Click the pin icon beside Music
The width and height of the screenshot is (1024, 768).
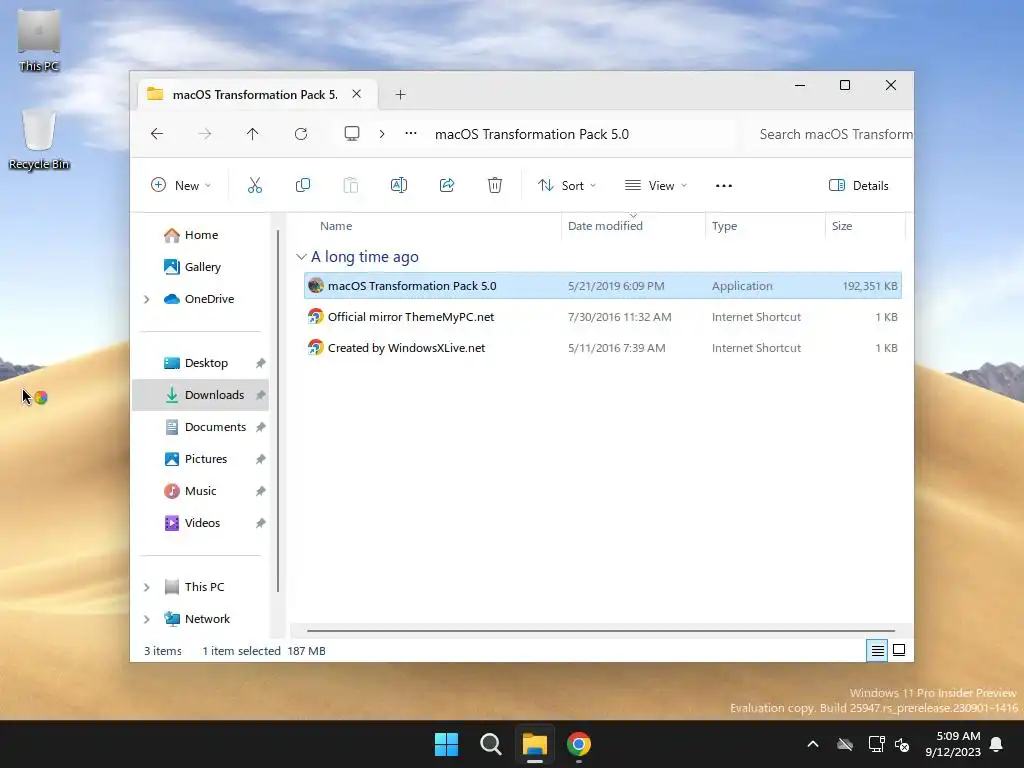(x=261, y=491)
